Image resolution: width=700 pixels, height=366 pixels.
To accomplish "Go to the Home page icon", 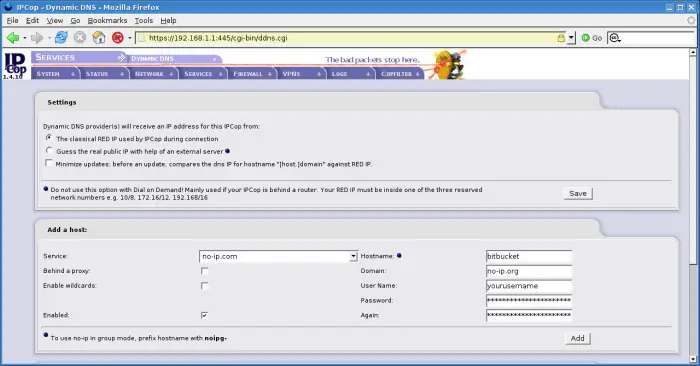I will click(99, 37).
